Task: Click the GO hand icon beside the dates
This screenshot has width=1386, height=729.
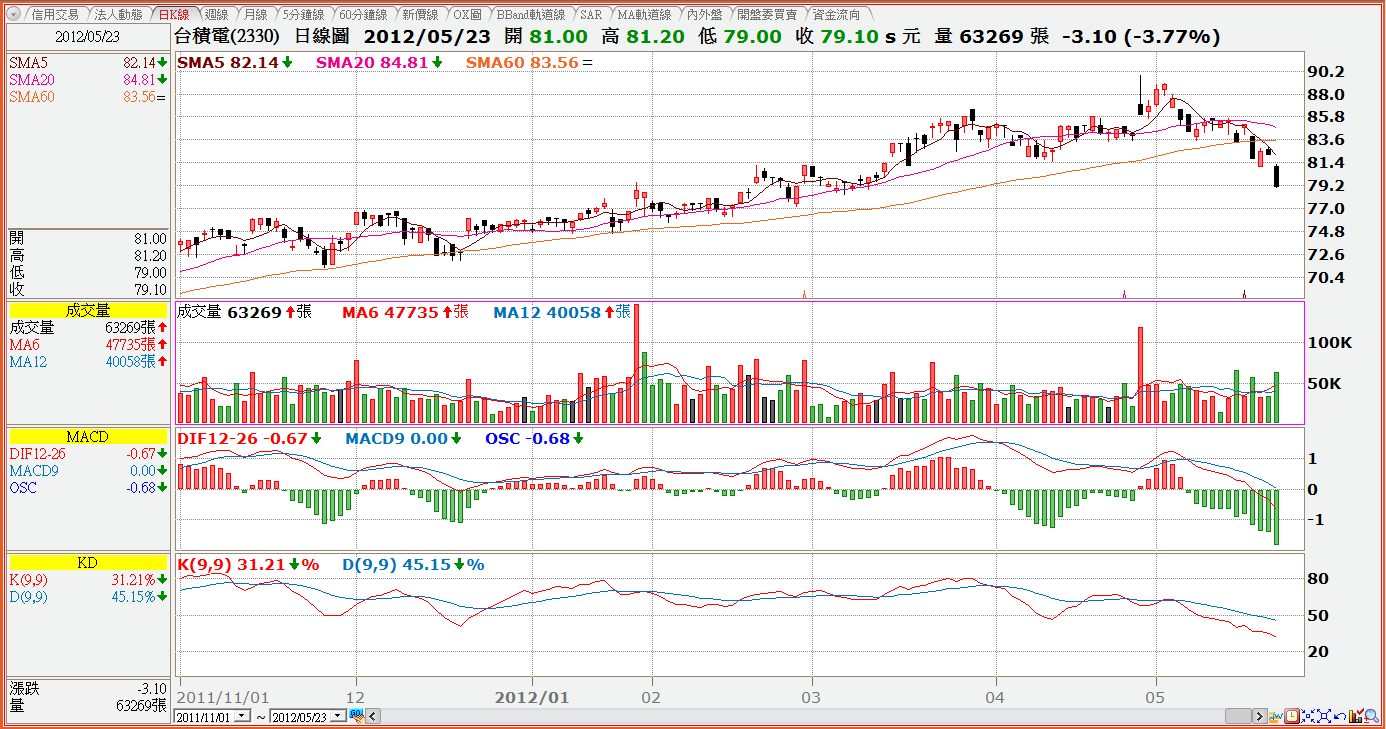Action: pyautogui.click(x=357, y=716)
